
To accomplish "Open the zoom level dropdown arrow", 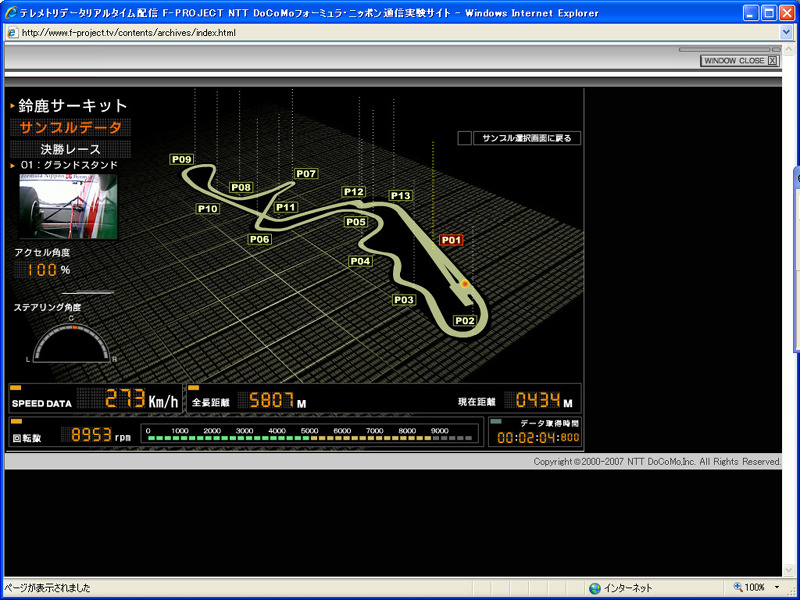I will [x=777, y=587].
